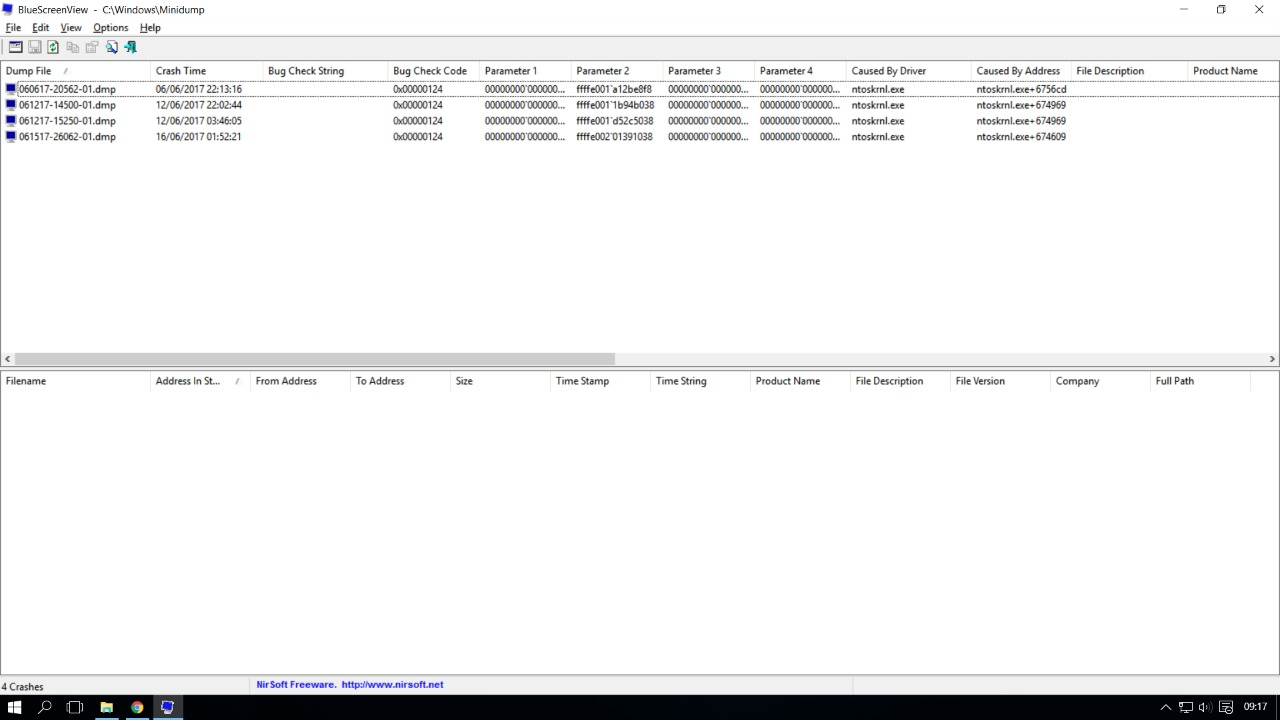Sort lower pane by Address In Stack header

point(200,381)
